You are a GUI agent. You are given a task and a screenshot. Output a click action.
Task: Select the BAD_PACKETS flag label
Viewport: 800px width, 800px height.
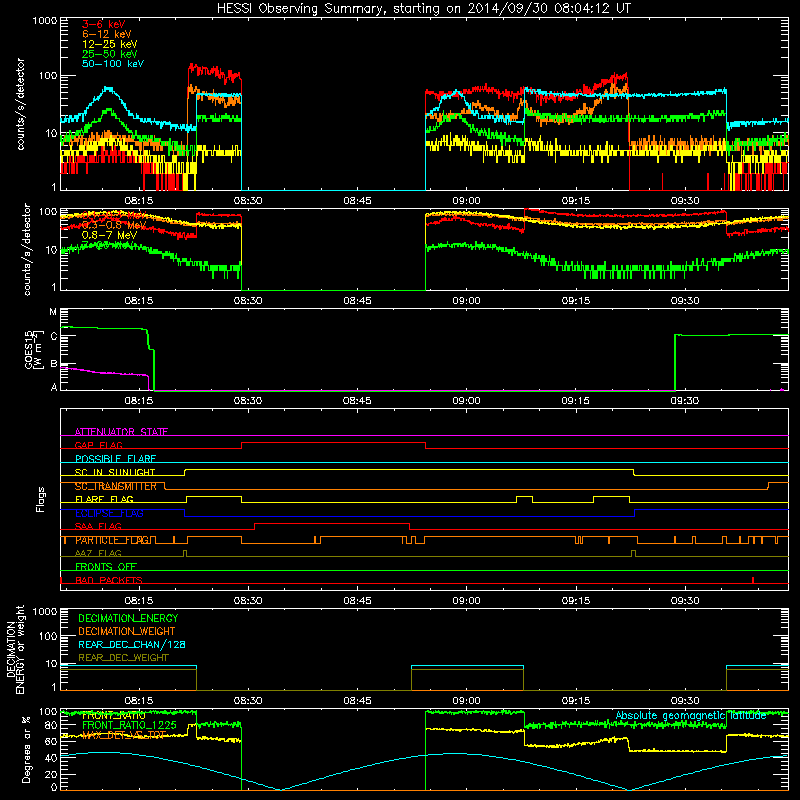[109, 581]
